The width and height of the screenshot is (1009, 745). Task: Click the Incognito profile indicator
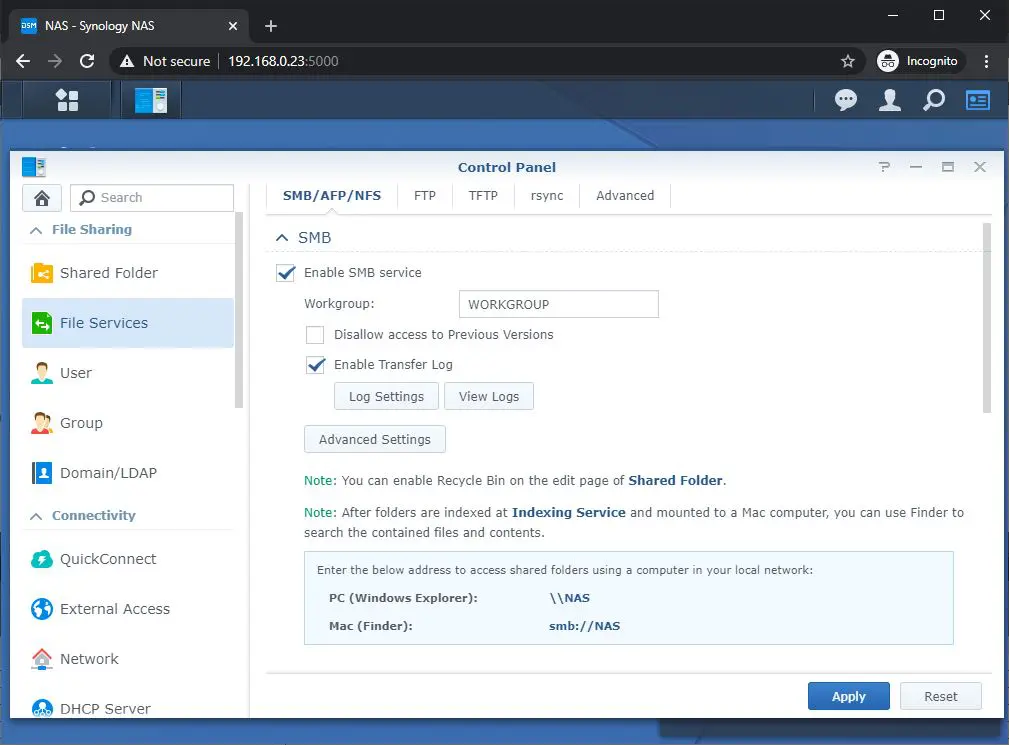point(919,61)
